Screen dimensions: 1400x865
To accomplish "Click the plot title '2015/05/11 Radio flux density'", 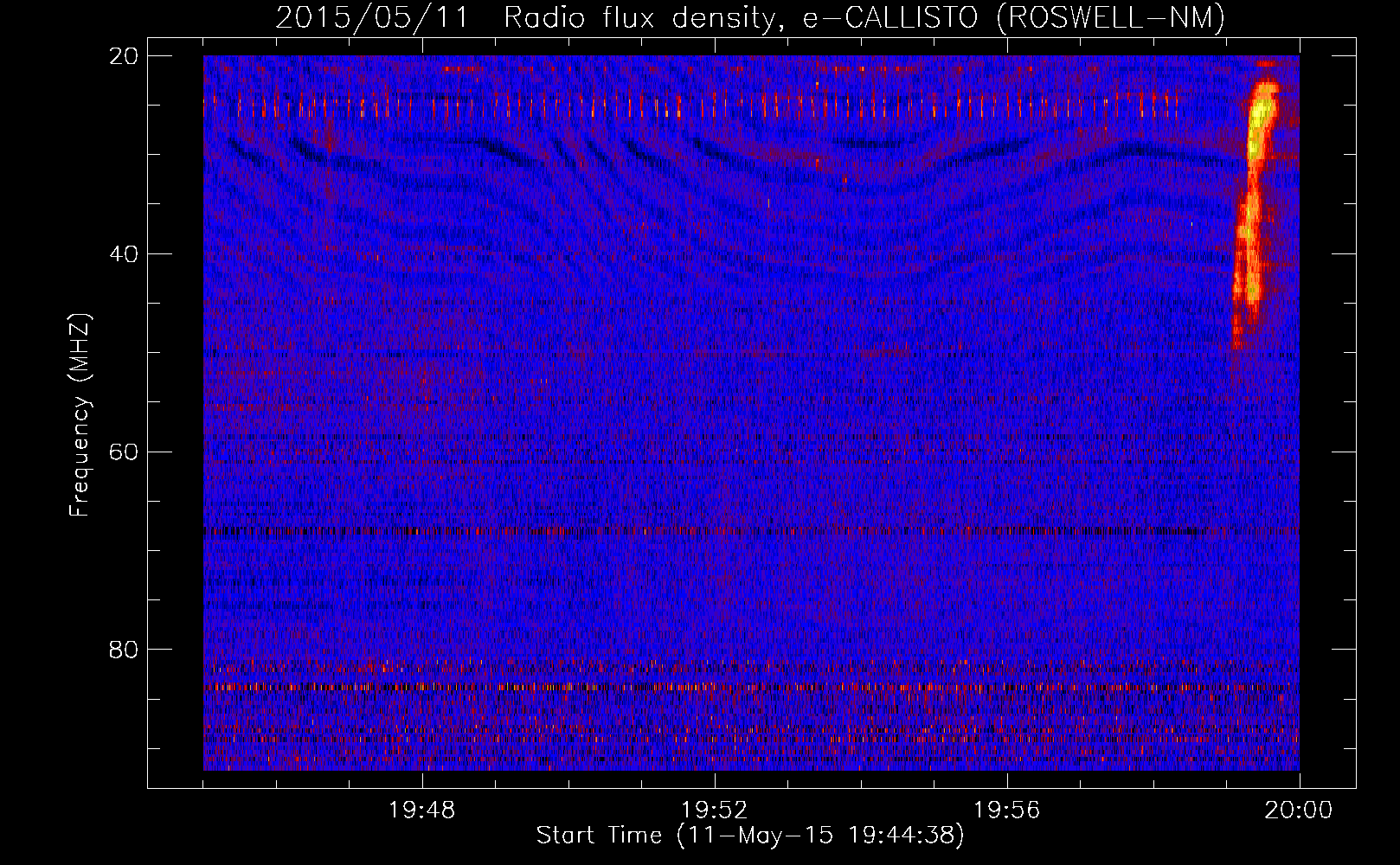I will click(x=530, y=17).
